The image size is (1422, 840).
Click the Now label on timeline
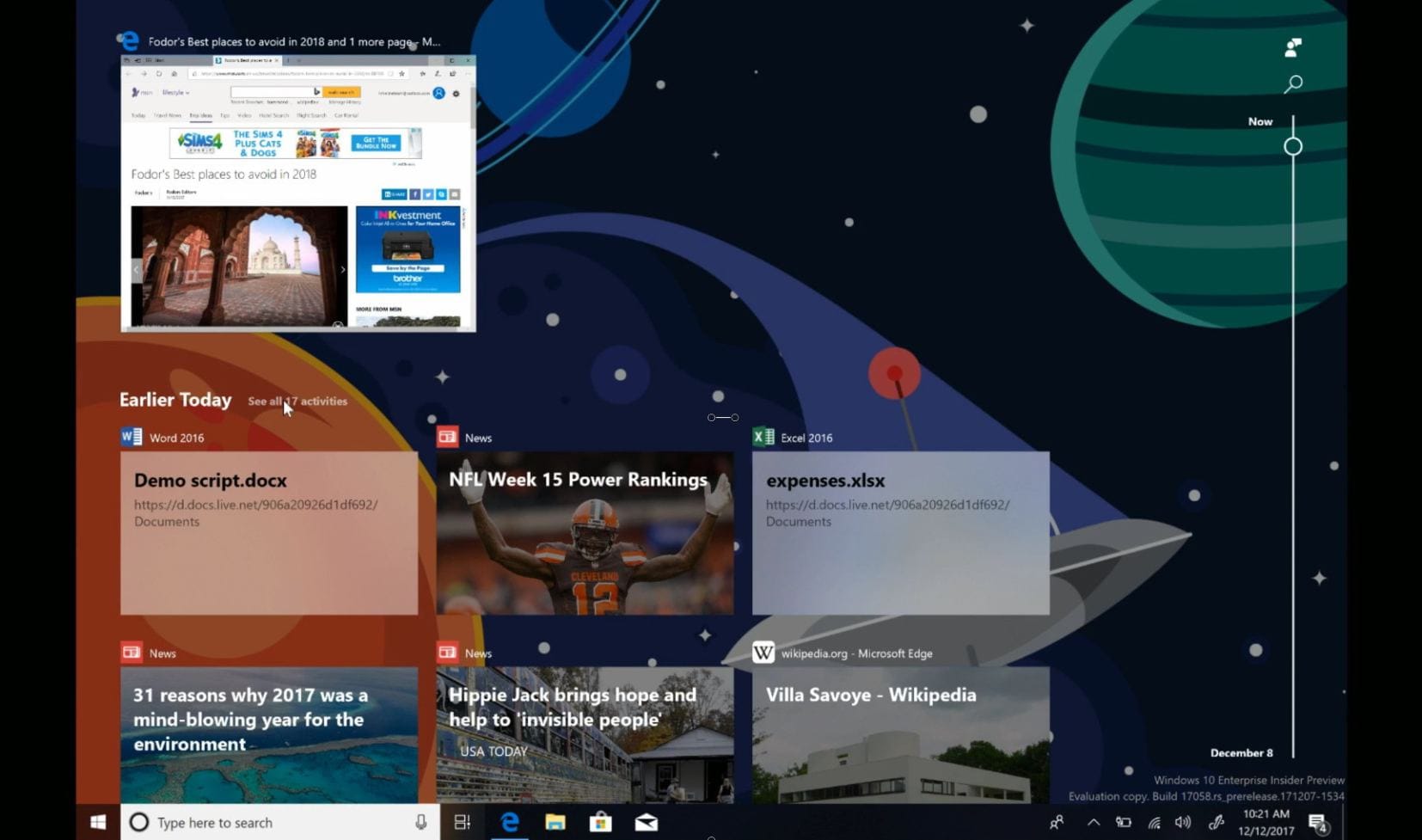point(1260,122)
